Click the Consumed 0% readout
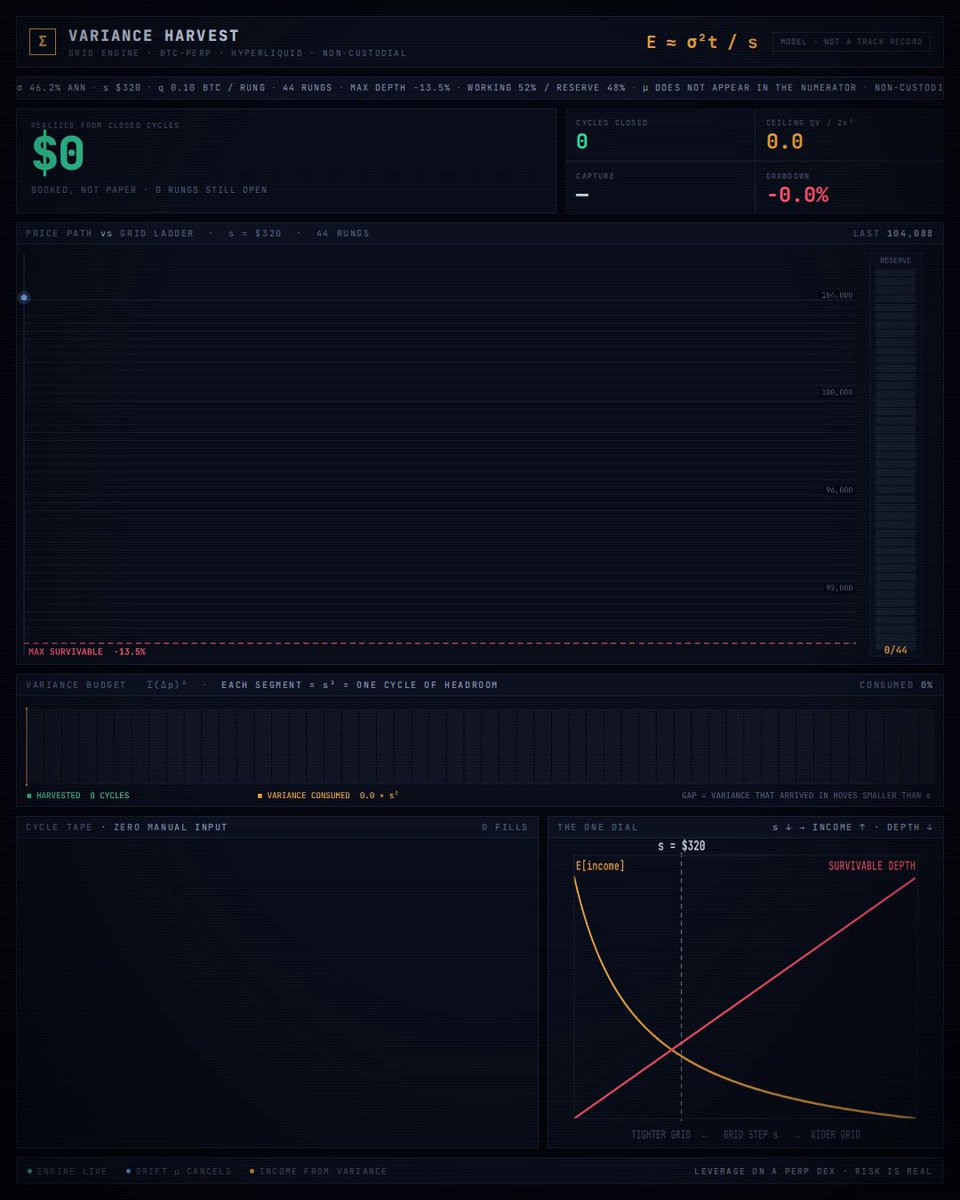This screenshot has width=960, height=1200. coord(896,685)
